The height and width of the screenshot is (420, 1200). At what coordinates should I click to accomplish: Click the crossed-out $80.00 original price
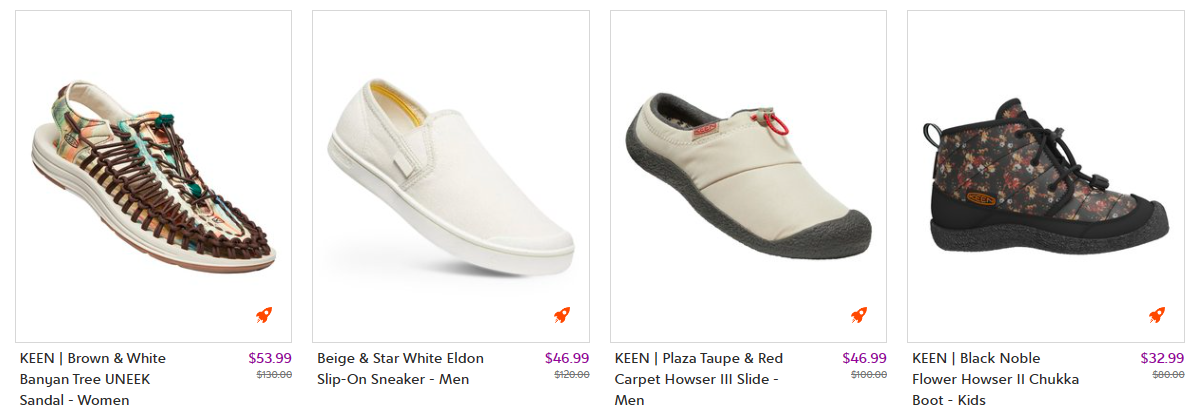[x=1168, y=375]
